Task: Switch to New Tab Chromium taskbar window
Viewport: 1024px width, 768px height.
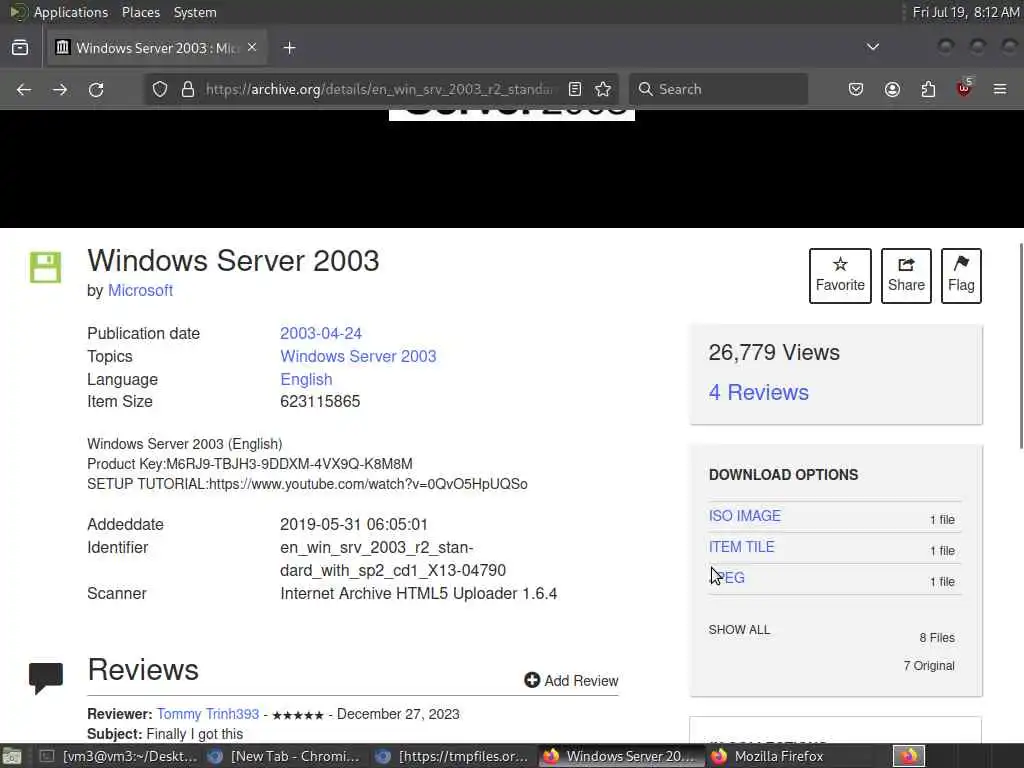Action: pos(283,756)
